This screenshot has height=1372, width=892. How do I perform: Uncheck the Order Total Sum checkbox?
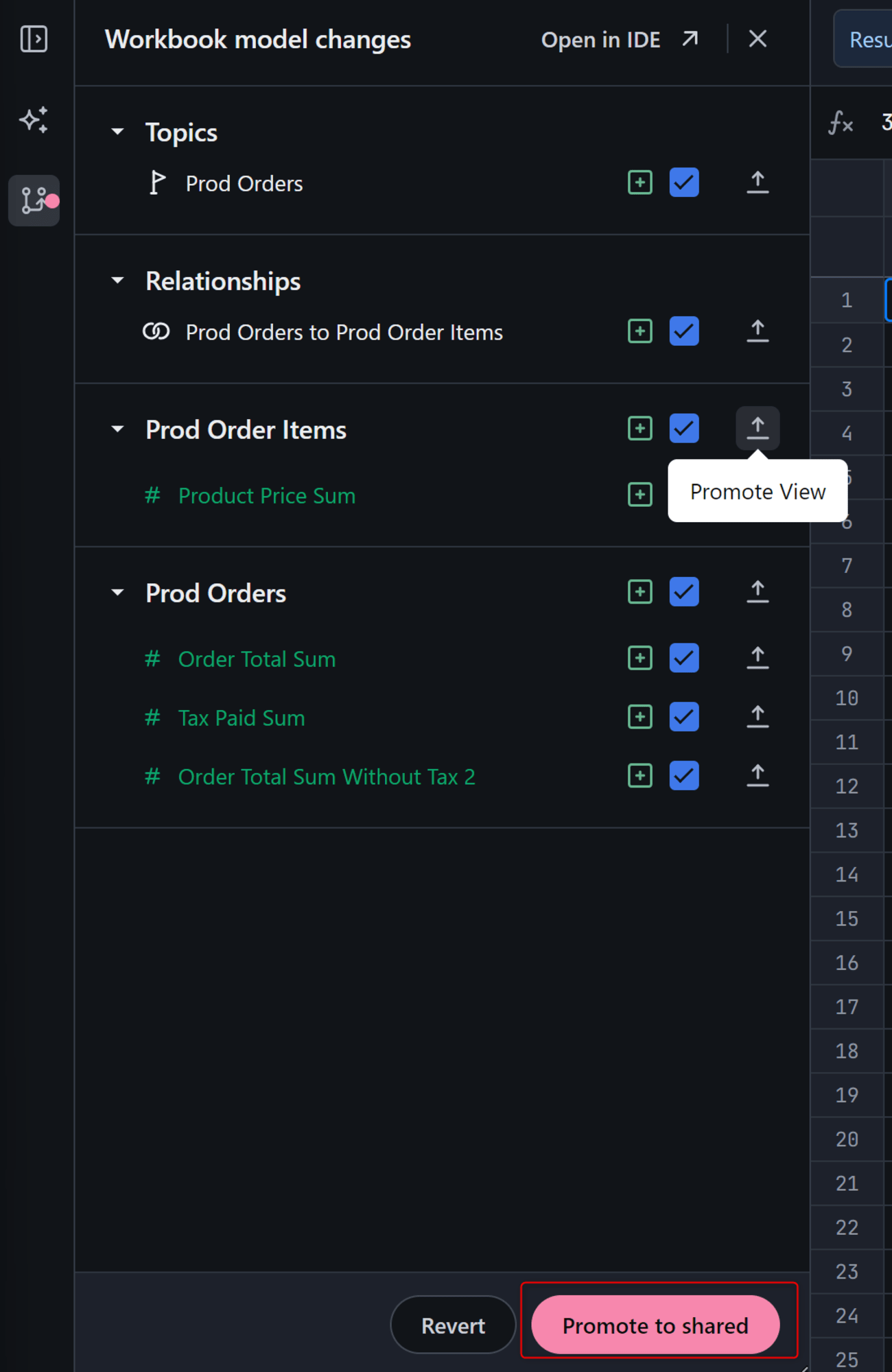684,658
